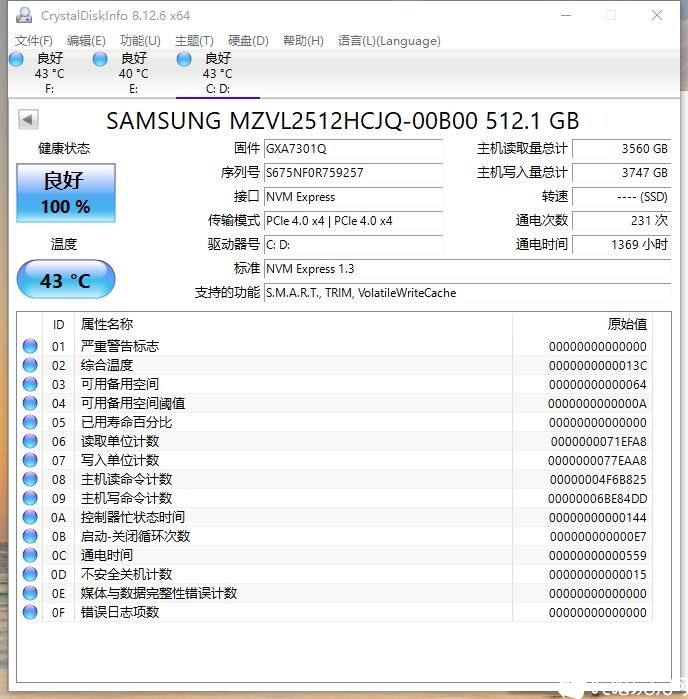
Task: Click raw value 000000000013C
Action: point(597,366)
